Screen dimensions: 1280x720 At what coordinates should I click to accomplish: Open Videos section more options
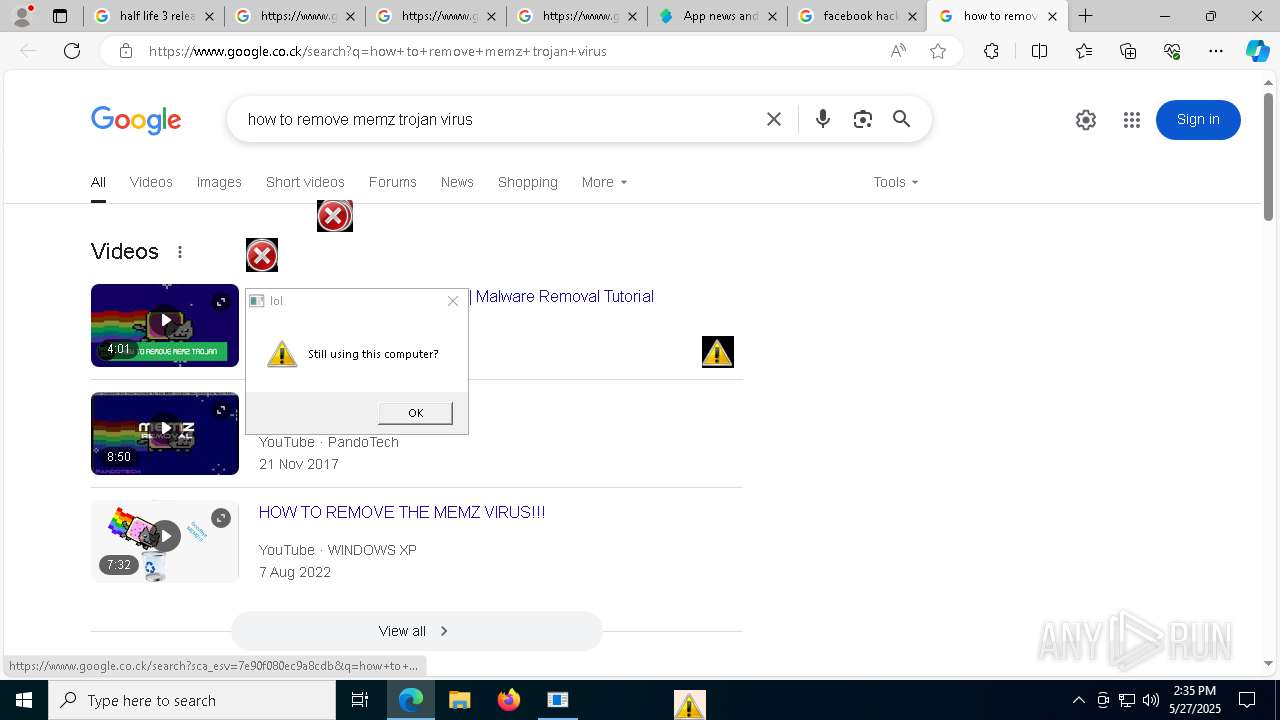point(180,252)
